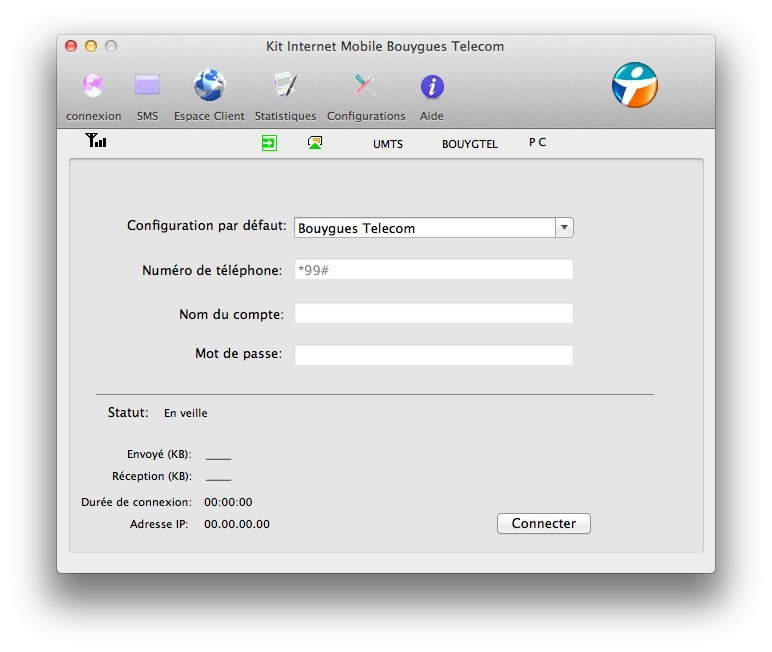Image resolution: width=772 pixels, height=652 pixels.
Task: Click the signal strength antenna icon
Action: click(x=96, y=140)
